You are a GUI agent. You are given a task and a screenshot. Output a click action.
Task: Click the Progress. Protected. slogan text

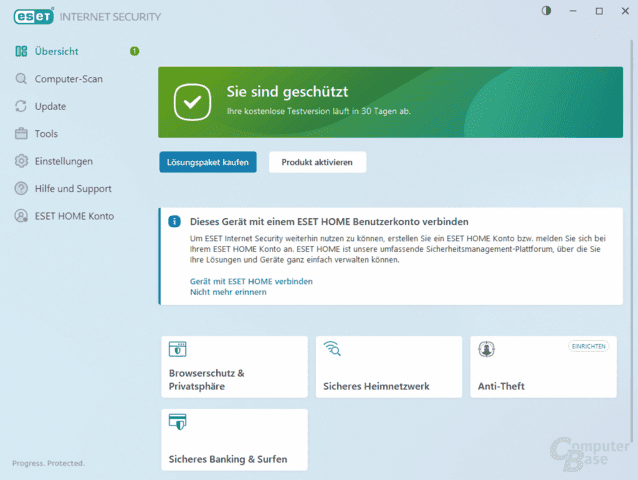click(48, 463)
